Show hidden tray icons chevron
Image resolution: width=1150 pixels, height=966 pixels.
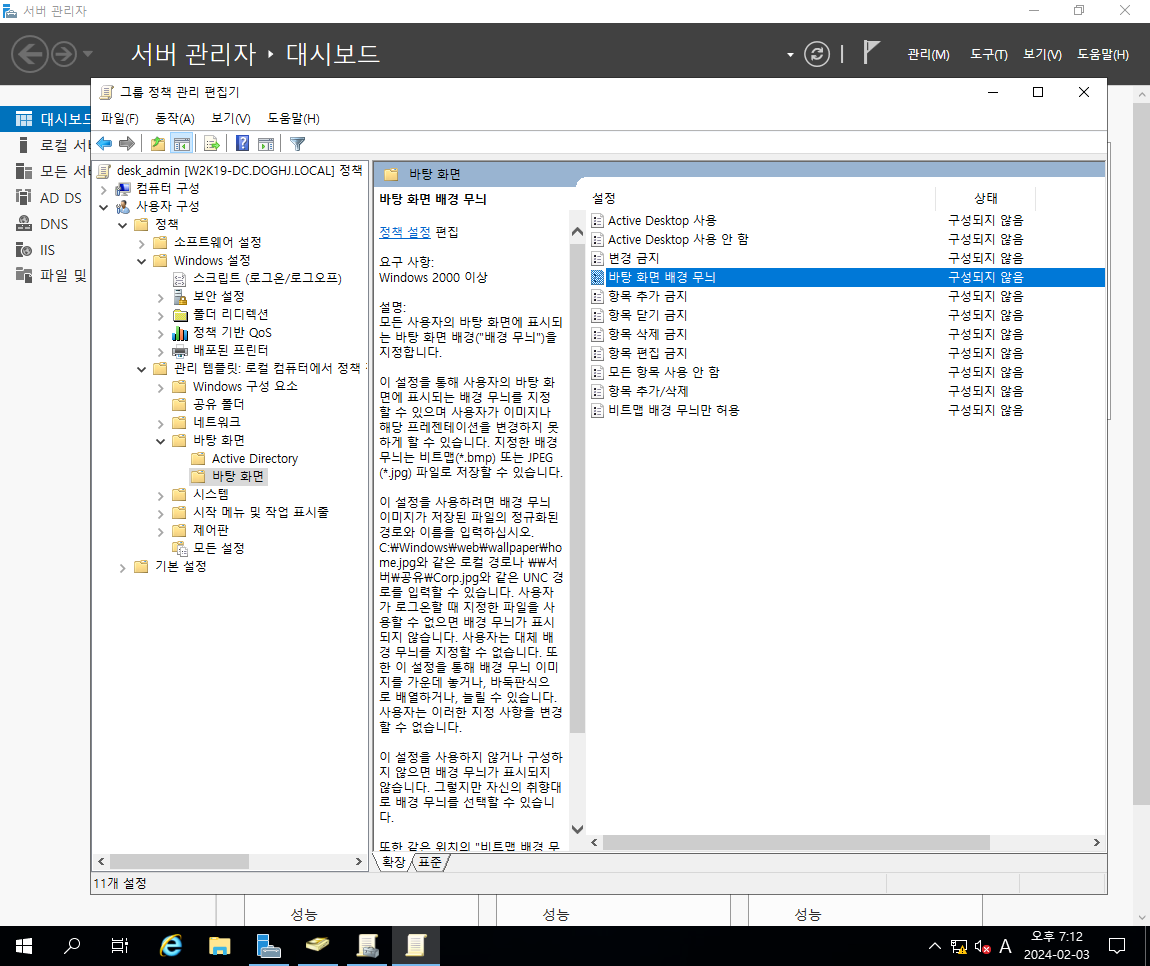tap(934, 946)
